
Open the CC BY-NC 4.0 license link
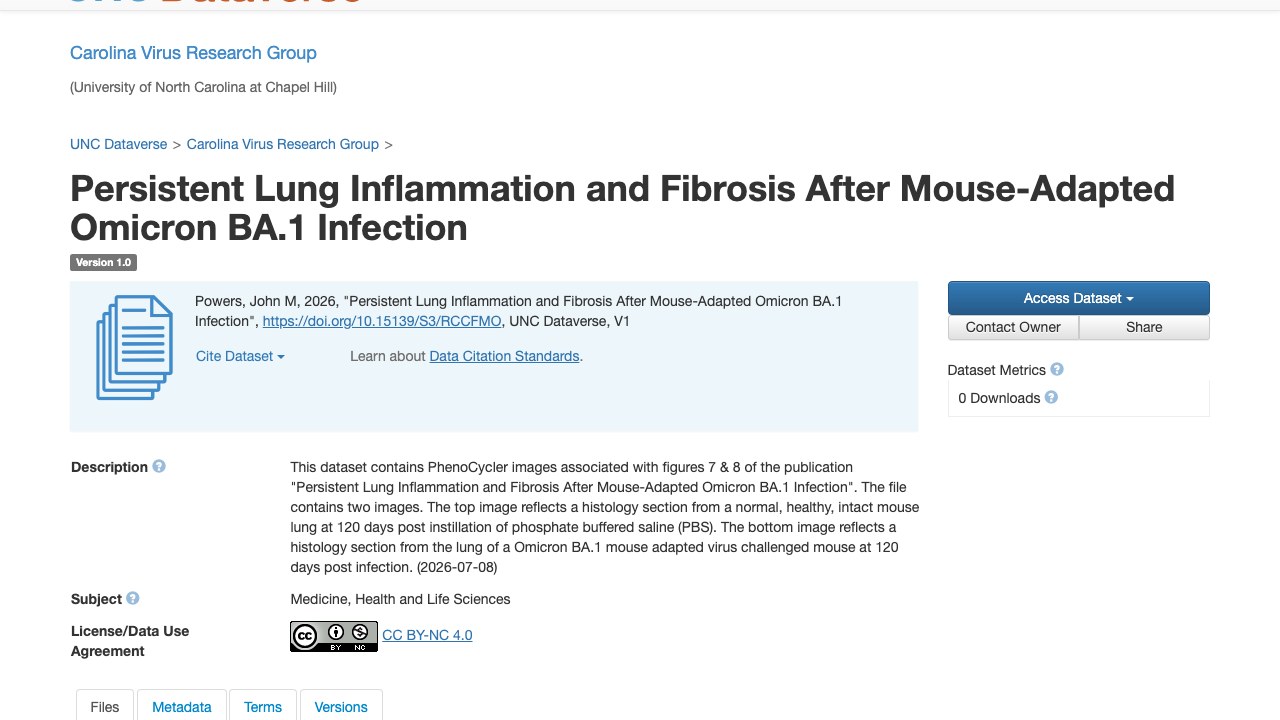tap(427, 635)
